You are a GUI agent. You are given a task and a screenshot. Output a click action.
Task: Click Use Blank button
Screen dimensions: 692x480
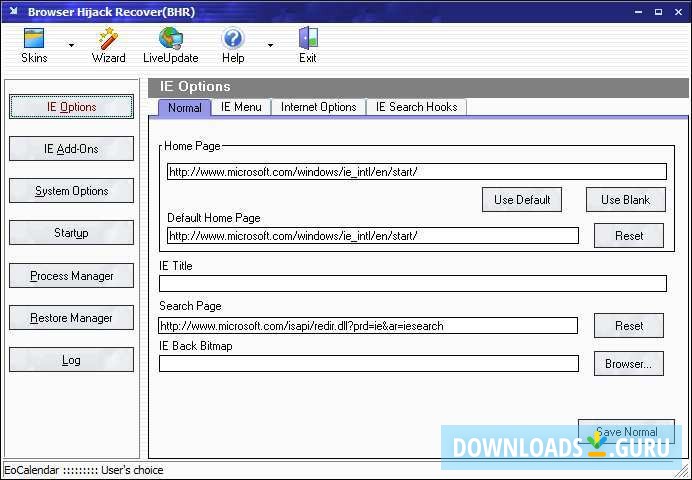(x=625, y=199)
